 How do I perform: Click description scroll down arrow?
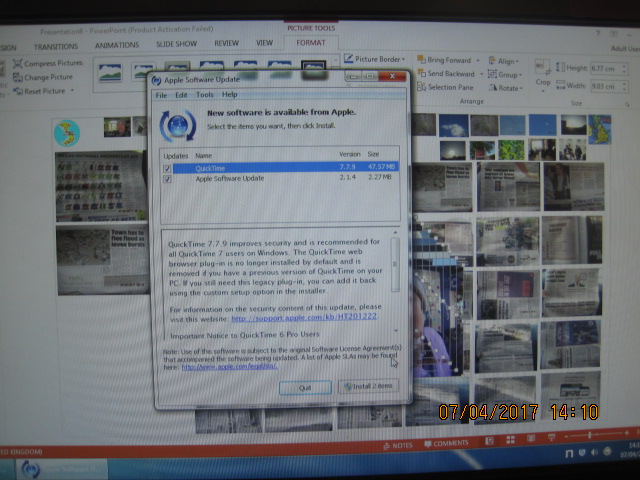point(396,330)
